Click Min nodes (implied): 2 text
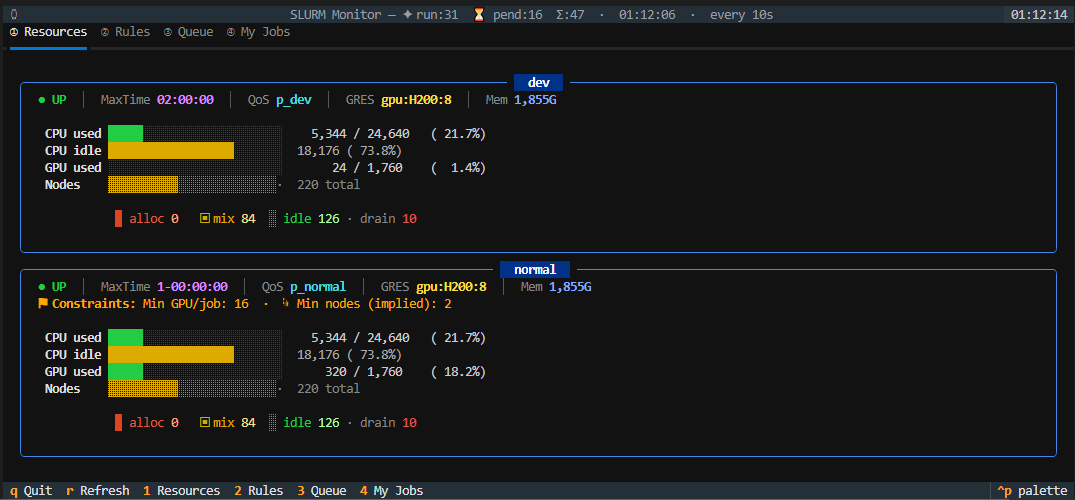 [x=374, y=303]
